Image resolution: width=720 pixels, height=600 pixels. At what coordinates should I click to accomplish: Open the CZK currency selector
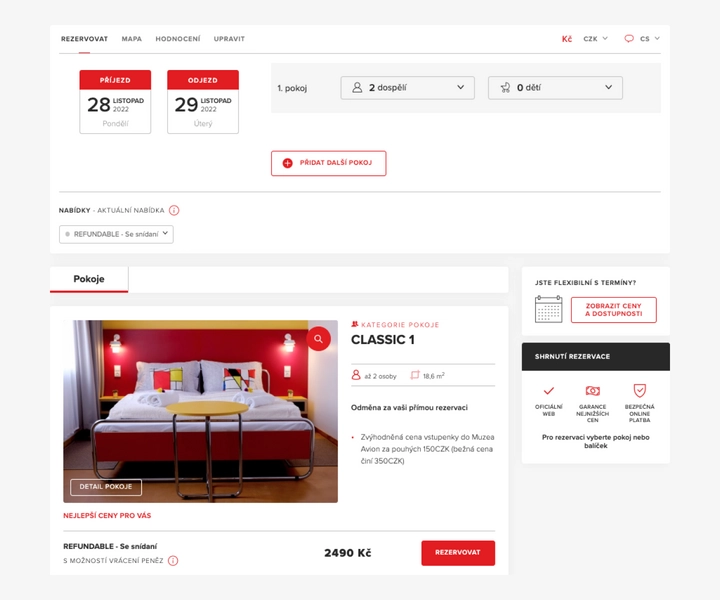point(595,39)
